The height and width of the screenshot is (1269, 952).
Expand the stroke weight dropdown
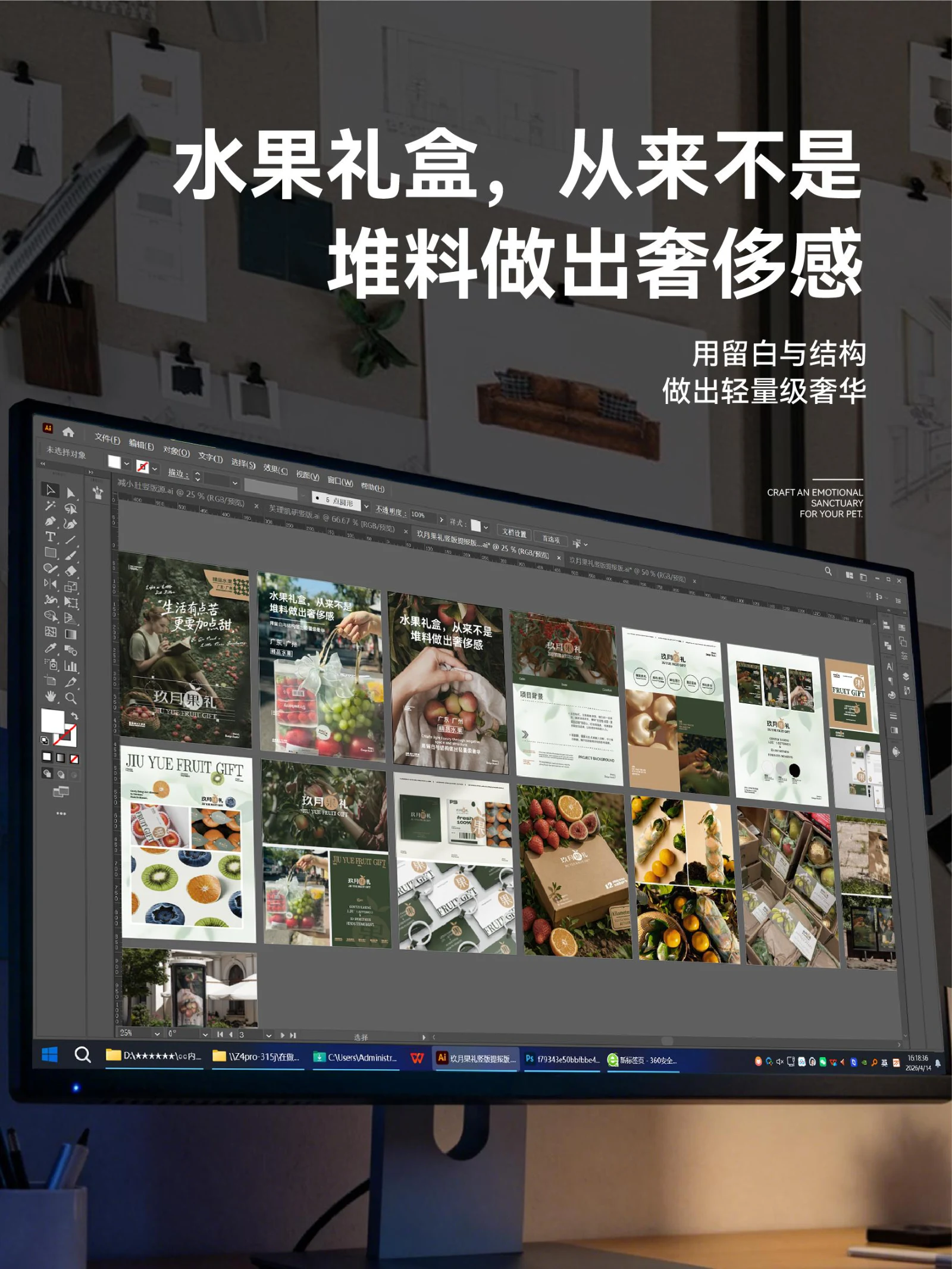click(x=234, y=483)
